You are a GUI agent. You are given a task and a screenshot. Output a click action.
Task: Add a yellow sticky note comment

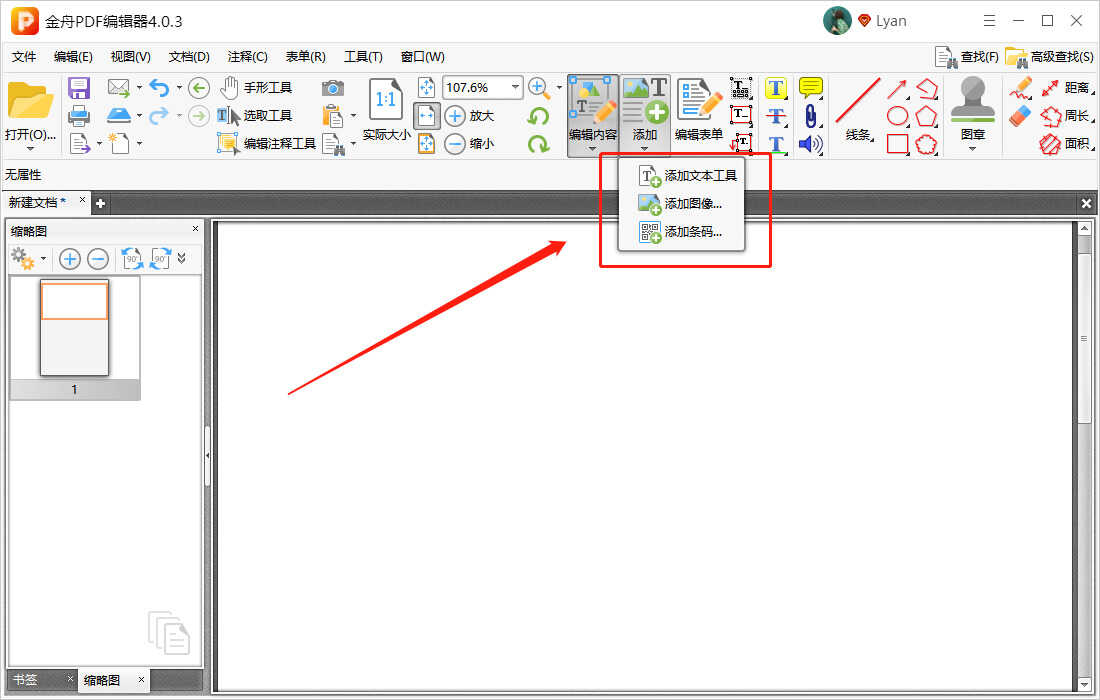[811, 88]
